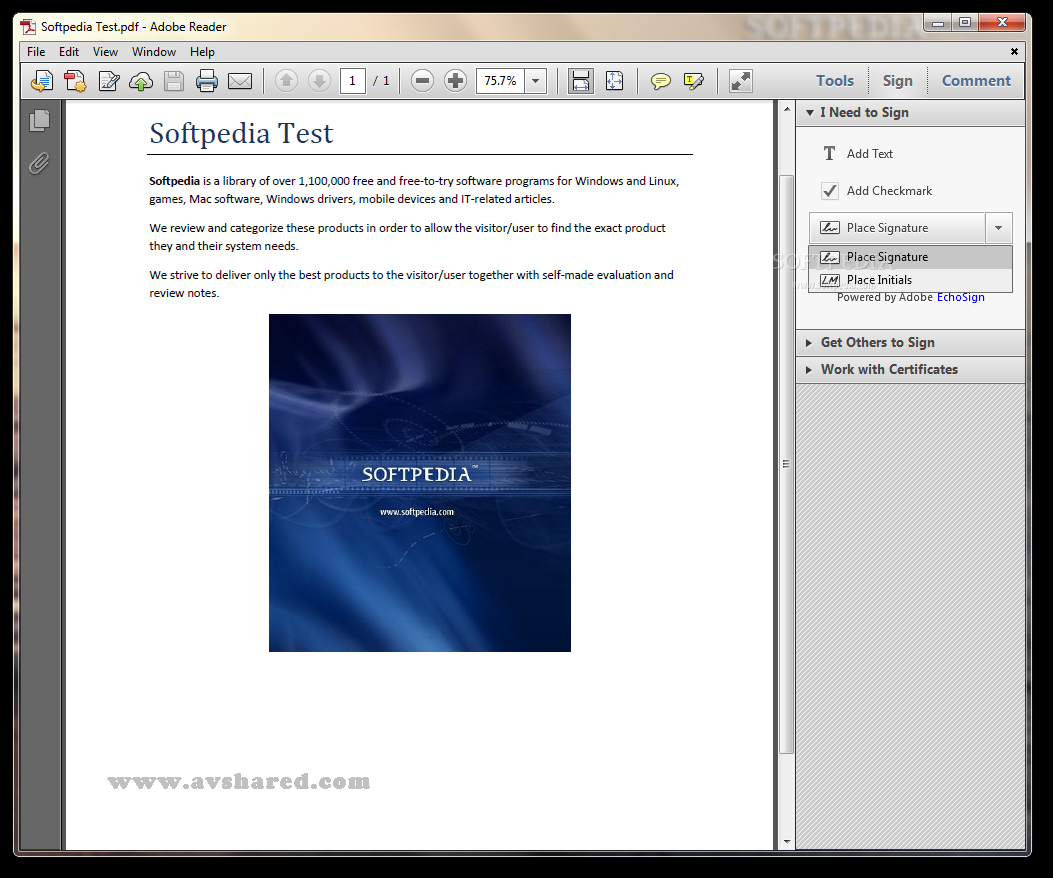The height and width of the screenshot is (878, 1053).
Task: Open a file with the toolbar icon
Action: click(42, 81)
